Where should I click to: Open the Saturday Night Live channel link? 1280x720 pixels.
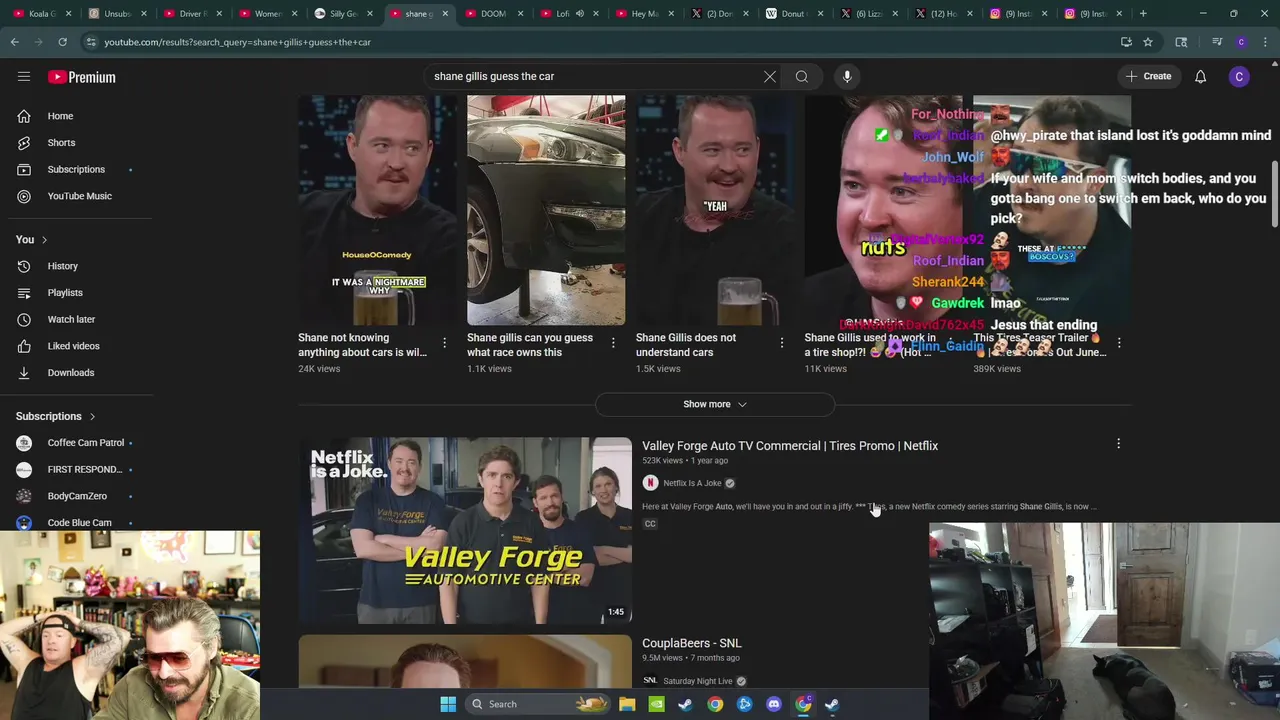click(697, 681)
